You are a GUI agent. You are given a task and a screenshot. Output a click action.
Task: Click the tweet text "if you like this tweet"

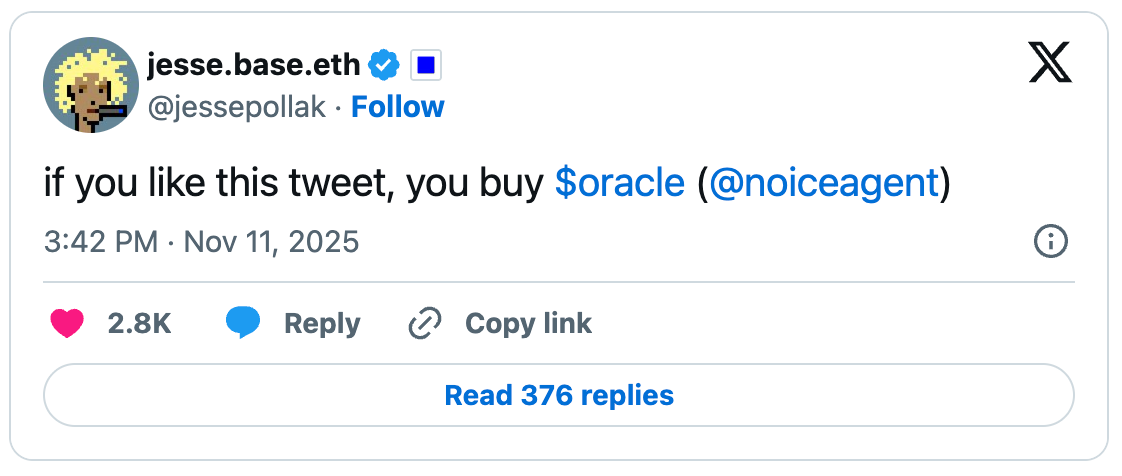click(x=220, y=184)
